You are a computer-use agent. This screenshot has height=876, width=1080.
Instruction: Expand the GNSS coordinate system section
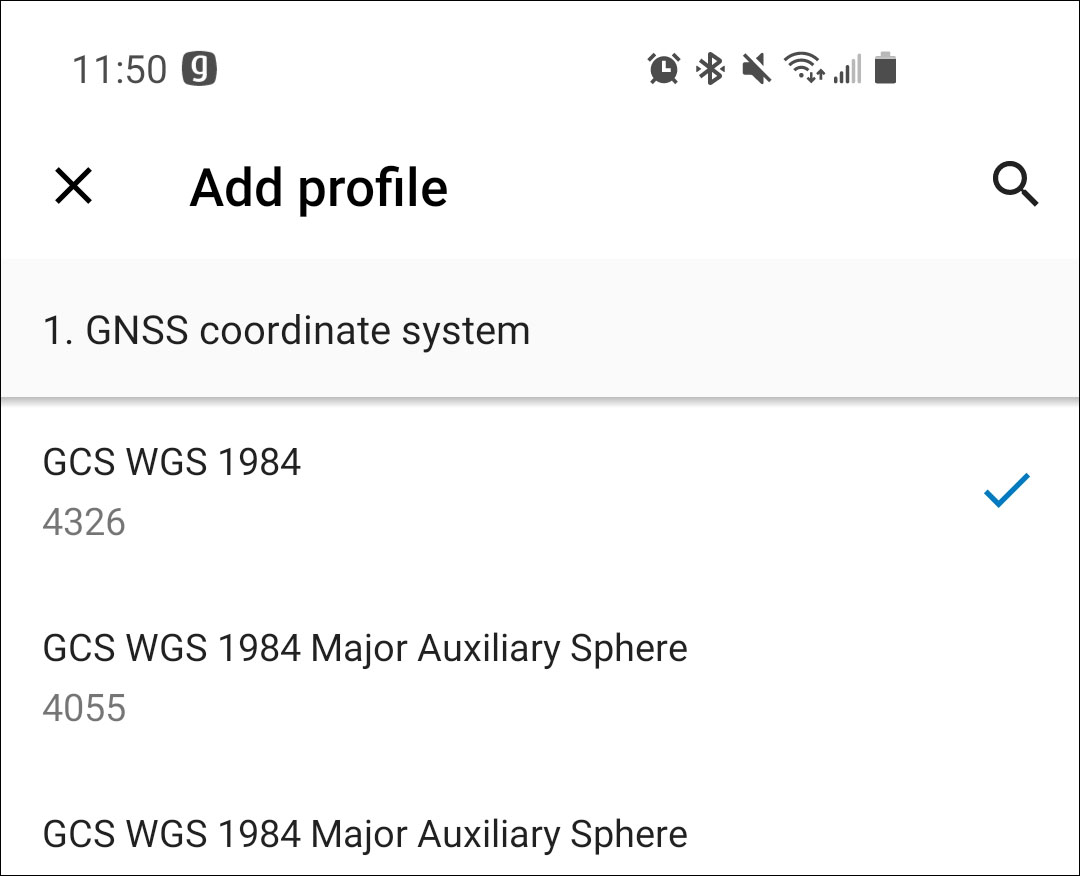287,330
